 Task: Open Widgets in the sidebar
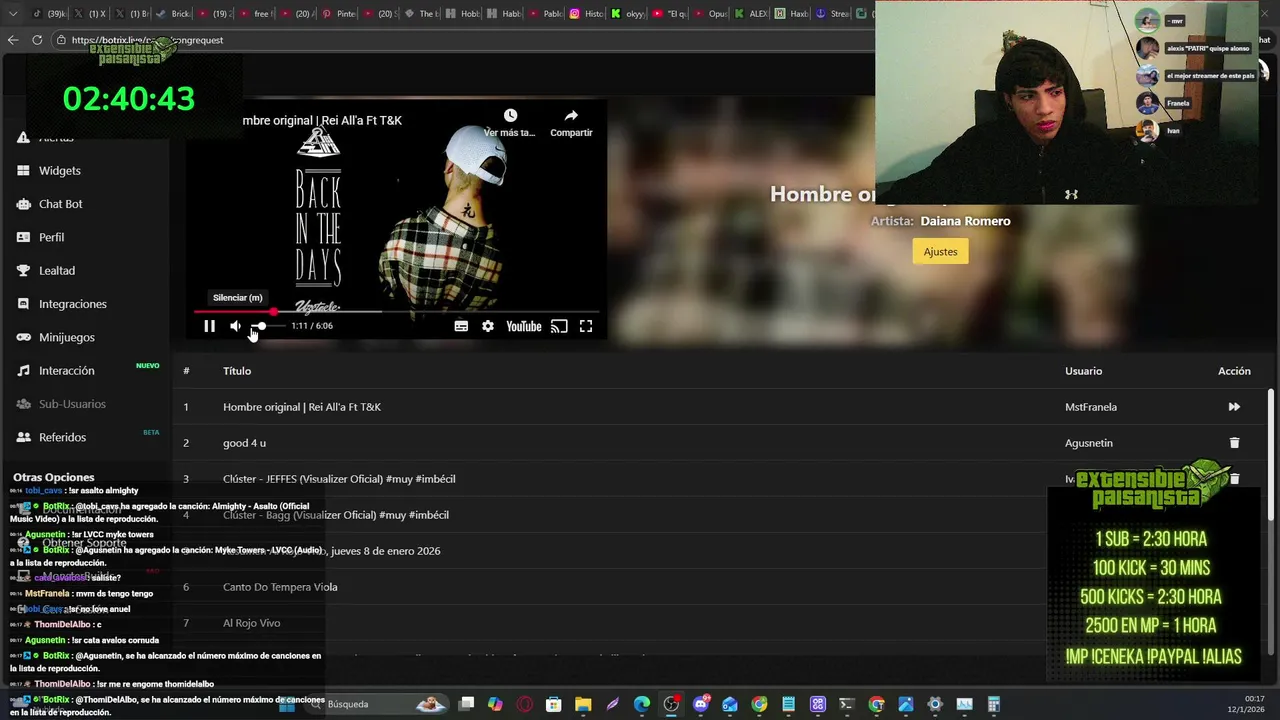coord(60,171)
